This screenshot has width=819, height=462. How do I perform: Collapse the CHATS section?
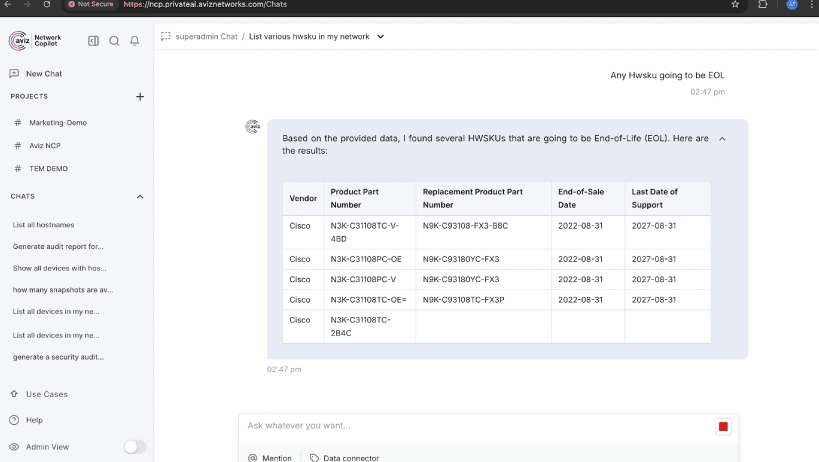tap(139, 197)
